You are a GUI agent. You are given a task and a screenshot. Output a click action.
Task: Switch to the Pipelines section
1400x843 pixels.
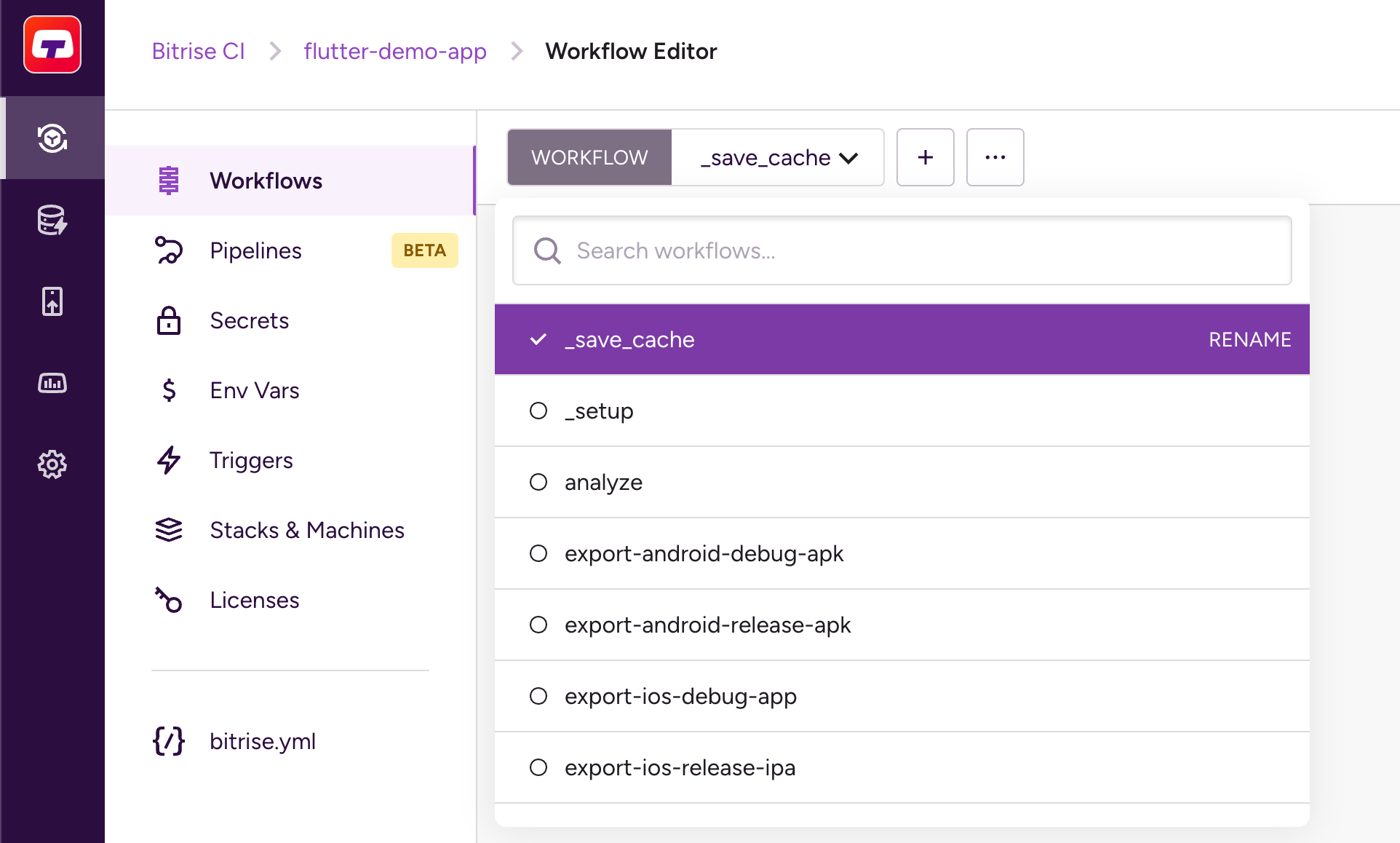point(255,250)
